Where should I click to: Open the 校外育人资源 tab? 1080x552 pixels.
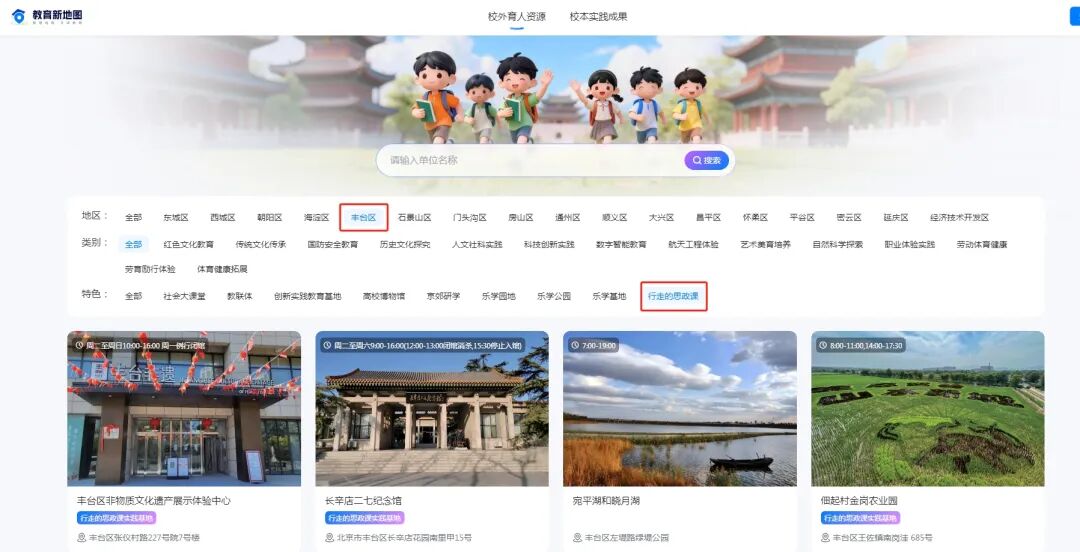pos(516,17)
